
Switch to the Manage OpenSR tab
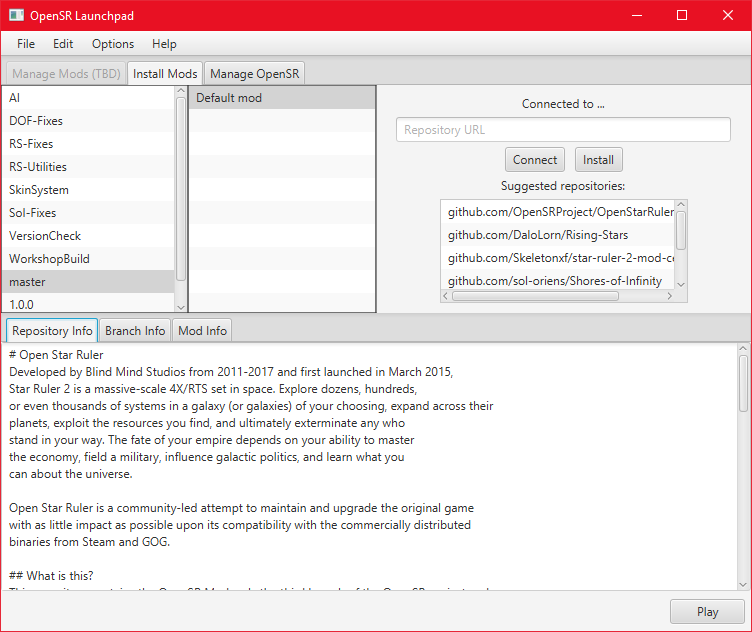click(254, 73)
